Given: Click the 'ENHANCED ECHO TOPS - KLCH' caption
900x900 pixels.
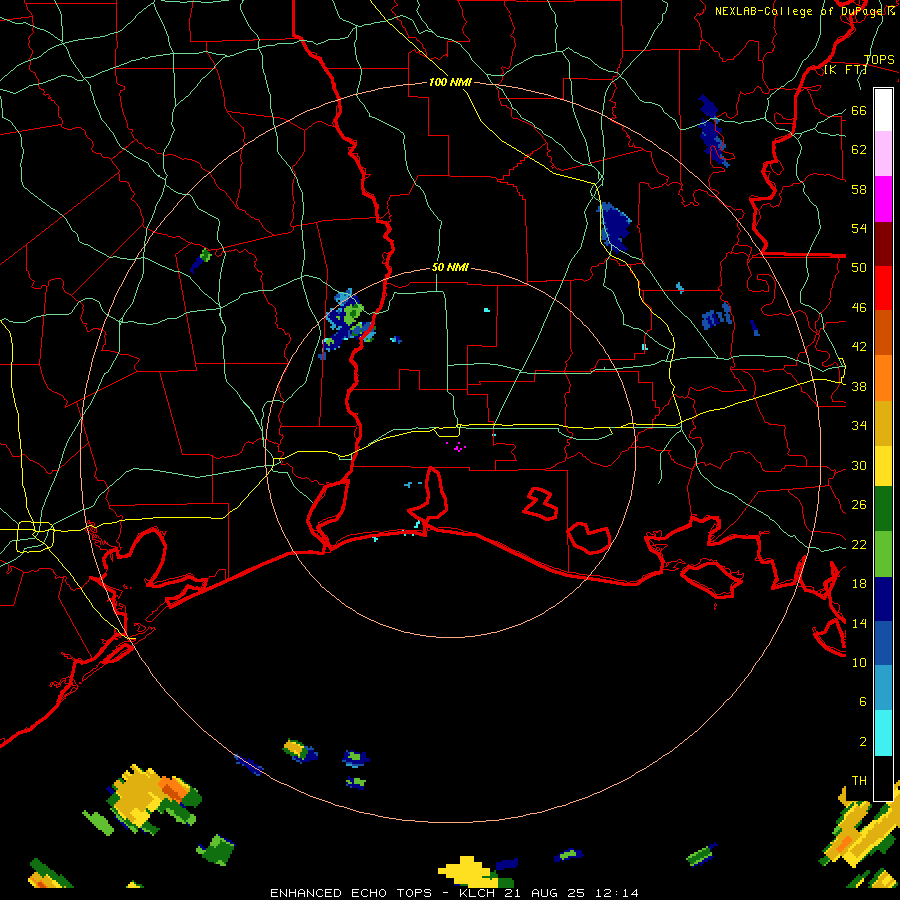Looking at the screenshot, I should tap(382, 893).
